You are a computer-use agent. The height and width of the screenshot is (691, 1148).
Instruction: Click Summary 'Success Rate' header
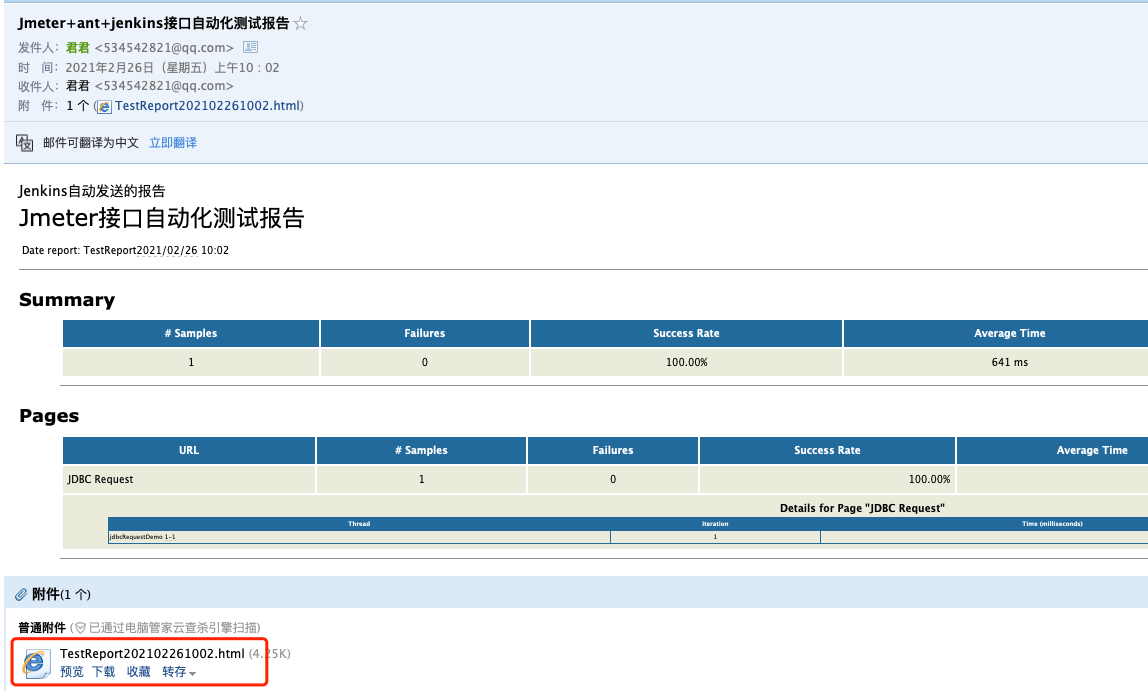pyautogui.click(x=686, y=333)
